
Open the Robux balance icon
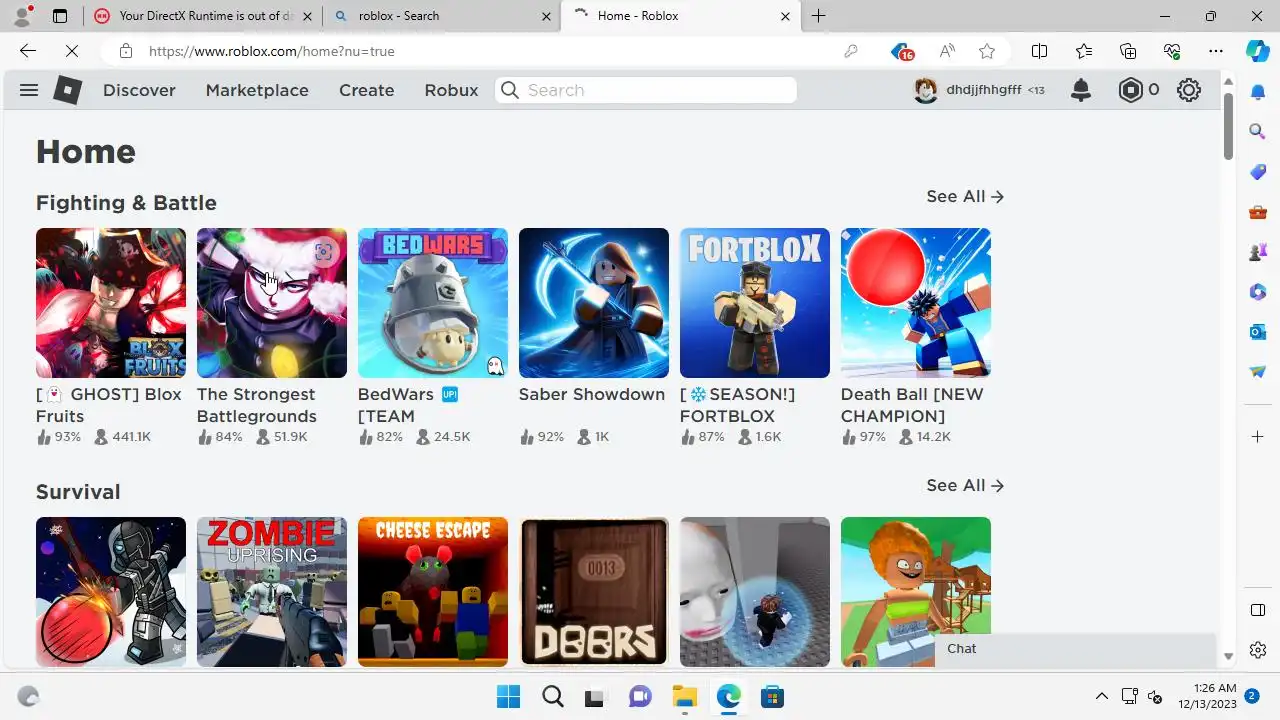tap(1131, 90)
